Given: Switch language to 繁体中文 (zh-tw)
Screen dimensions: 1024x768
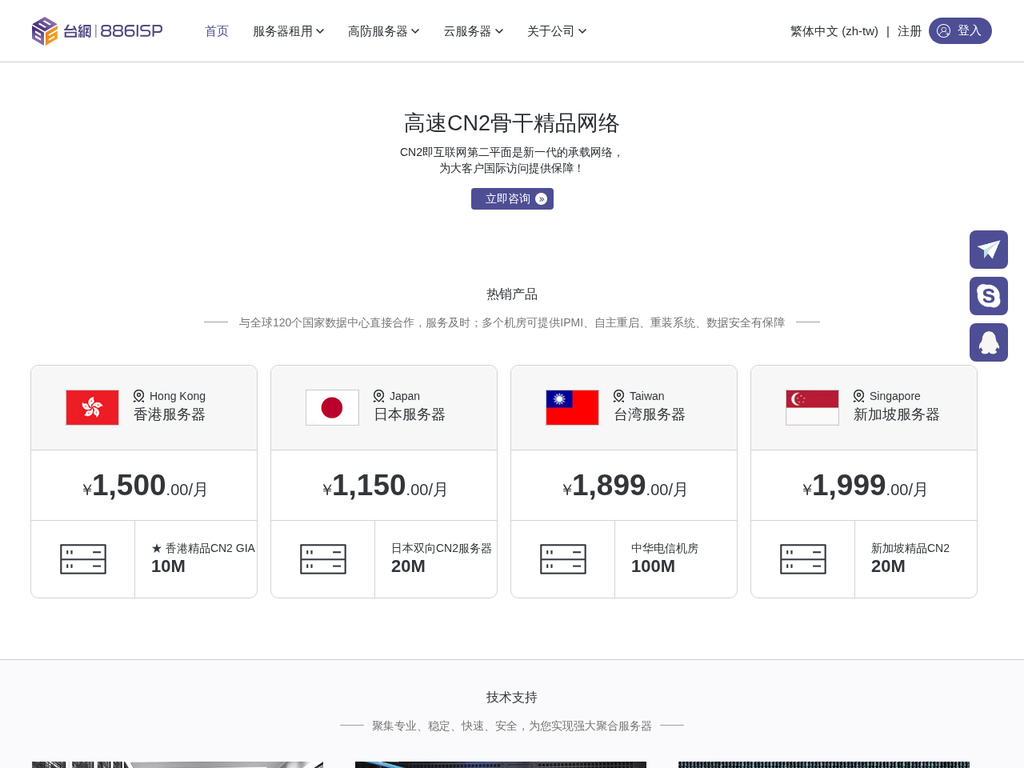Looking at the screenshot, I should (x=834, y=31).
